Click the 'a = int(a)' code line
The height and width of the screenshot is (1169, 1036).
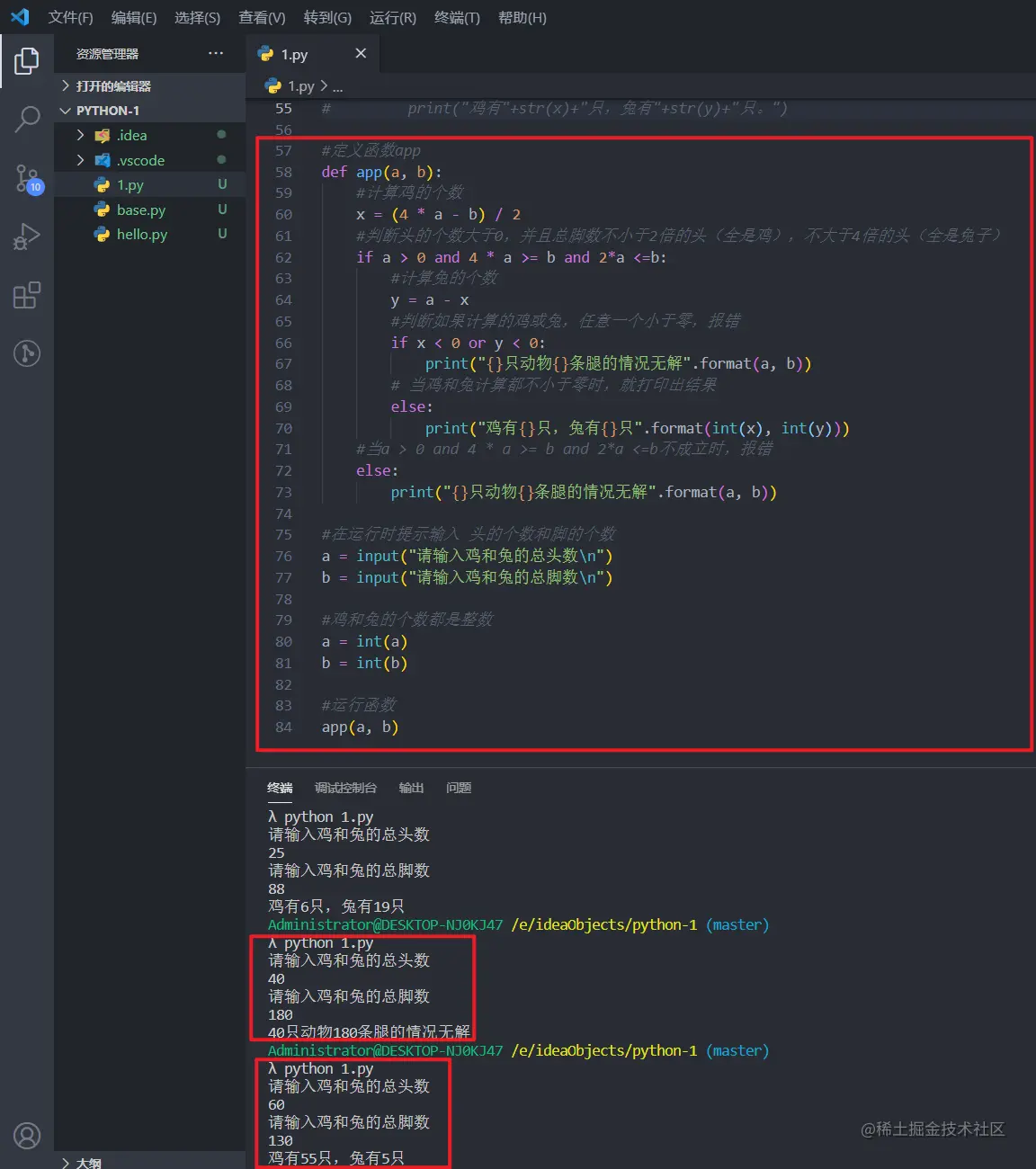tap(364, 641)
